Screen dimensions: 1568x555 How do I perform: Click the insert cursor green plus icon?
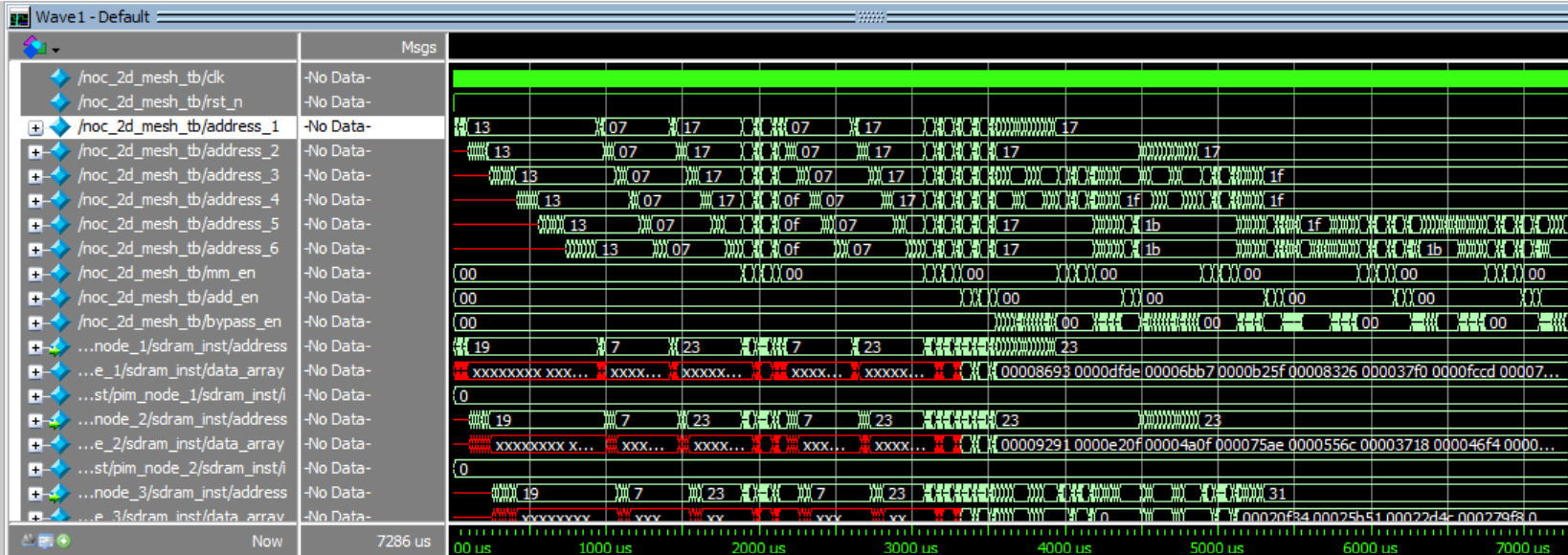point(63,541)
